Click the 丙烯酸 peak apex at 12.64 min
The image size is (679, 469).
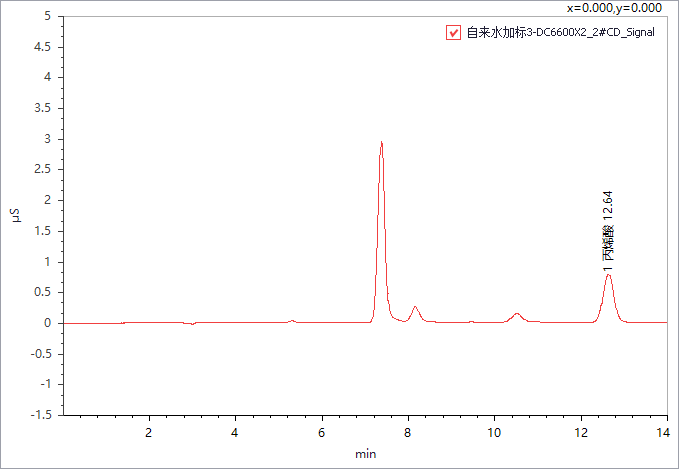tap(608, 275)
